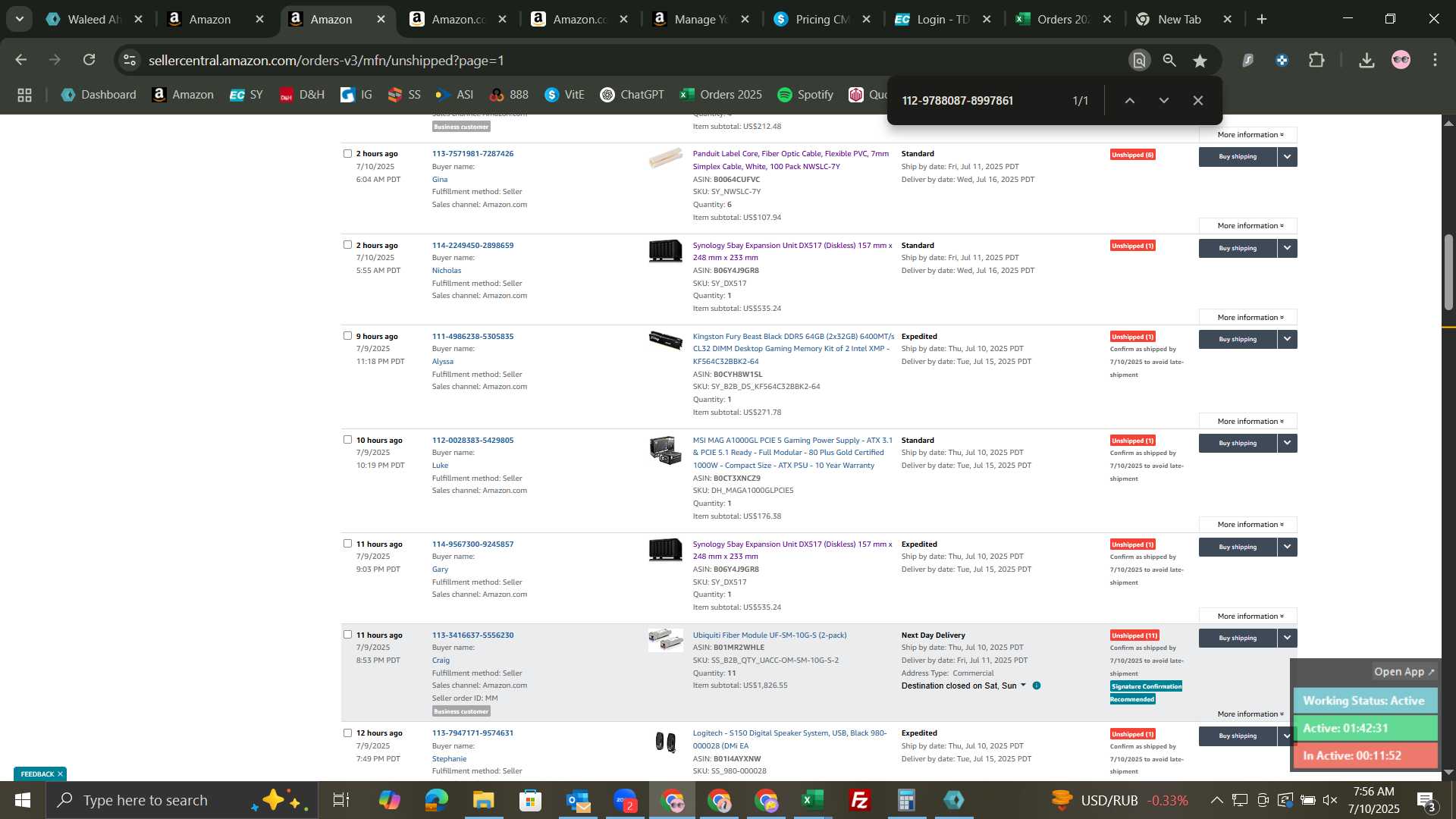Select checkbox for order 114-2249450-2898659
Screen dimensions: 1456x819
pyautogui.click(x=347, y=245)
